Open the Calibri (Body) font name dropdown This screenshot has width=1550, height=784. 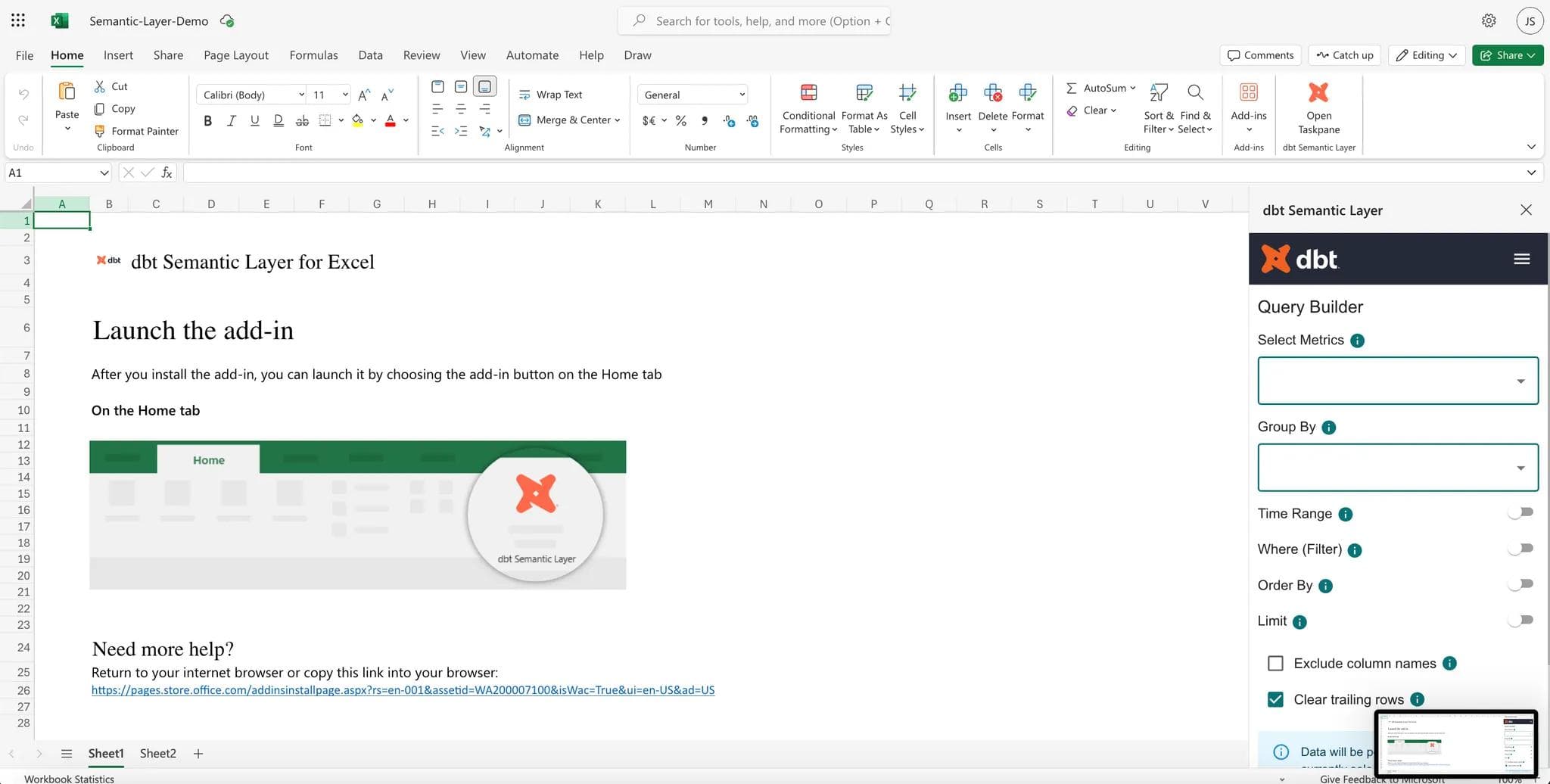301,95
